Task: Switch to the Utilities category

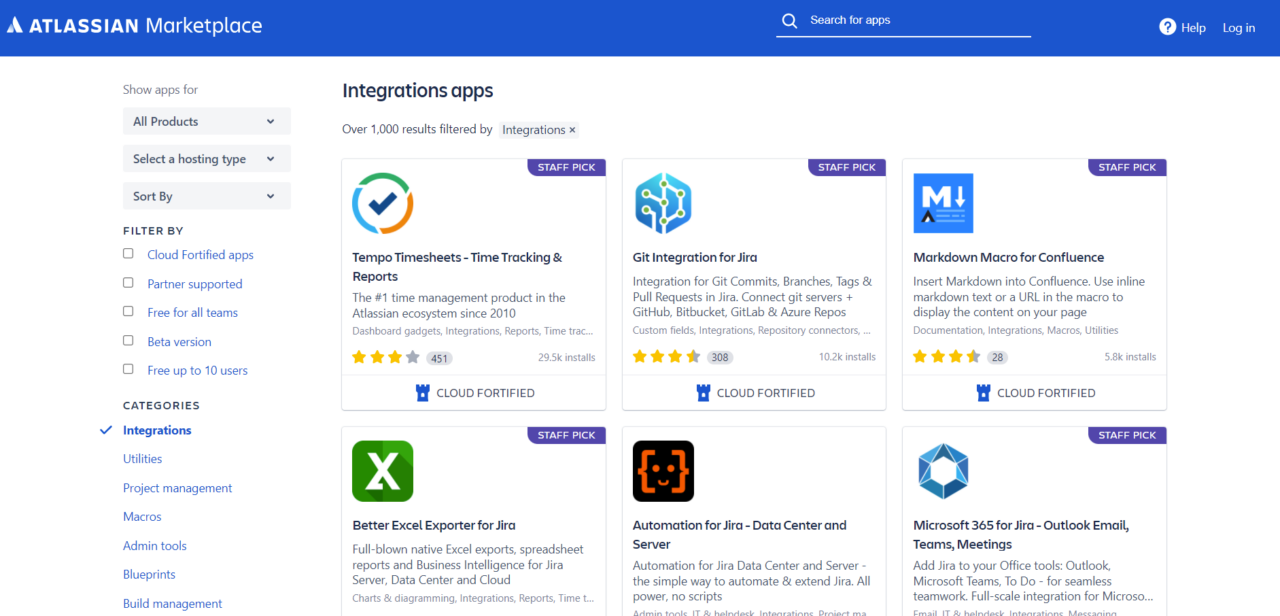Action: coord(142,458)
